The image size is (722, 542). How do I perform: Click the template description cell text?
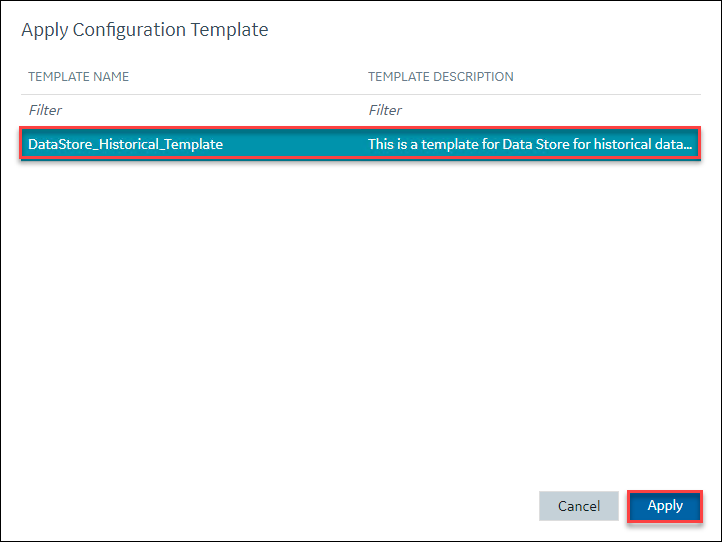click(530, 144)
